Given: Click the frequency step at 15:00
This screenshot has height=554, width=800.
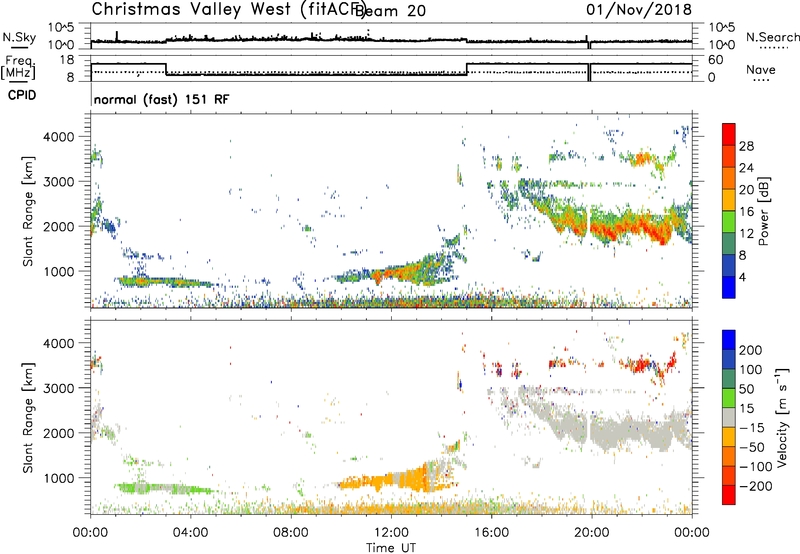Looking at the screenshot, I should [466, 69].
